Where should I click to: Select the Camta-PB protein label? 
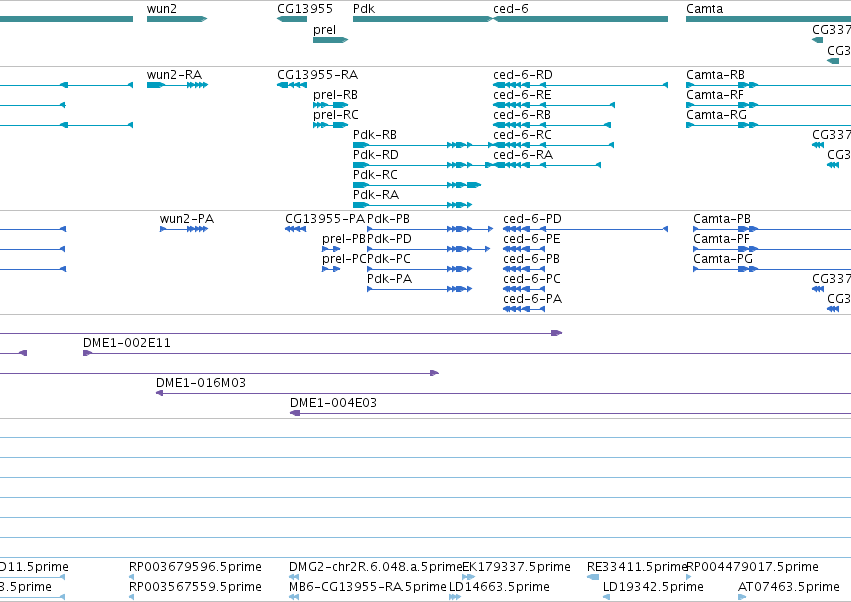722,219
